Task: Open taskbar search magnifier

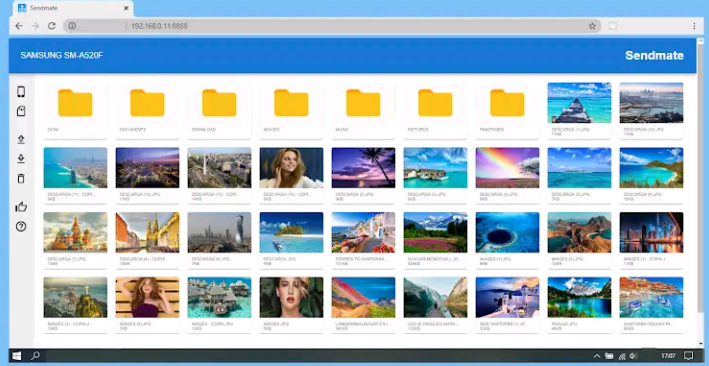Action: pos(35,356)
